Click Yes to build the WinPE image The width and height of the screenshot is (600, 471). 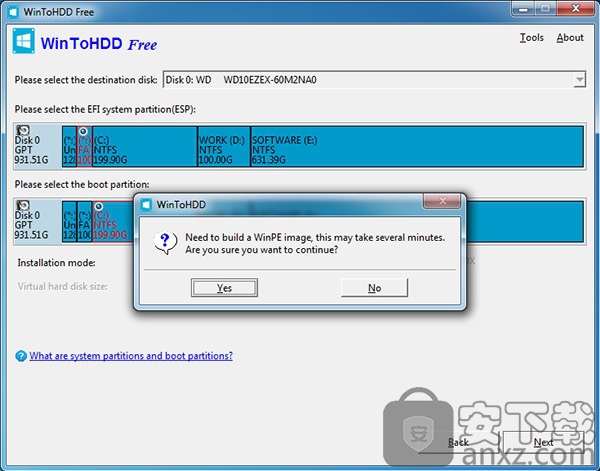pos(224,288)
